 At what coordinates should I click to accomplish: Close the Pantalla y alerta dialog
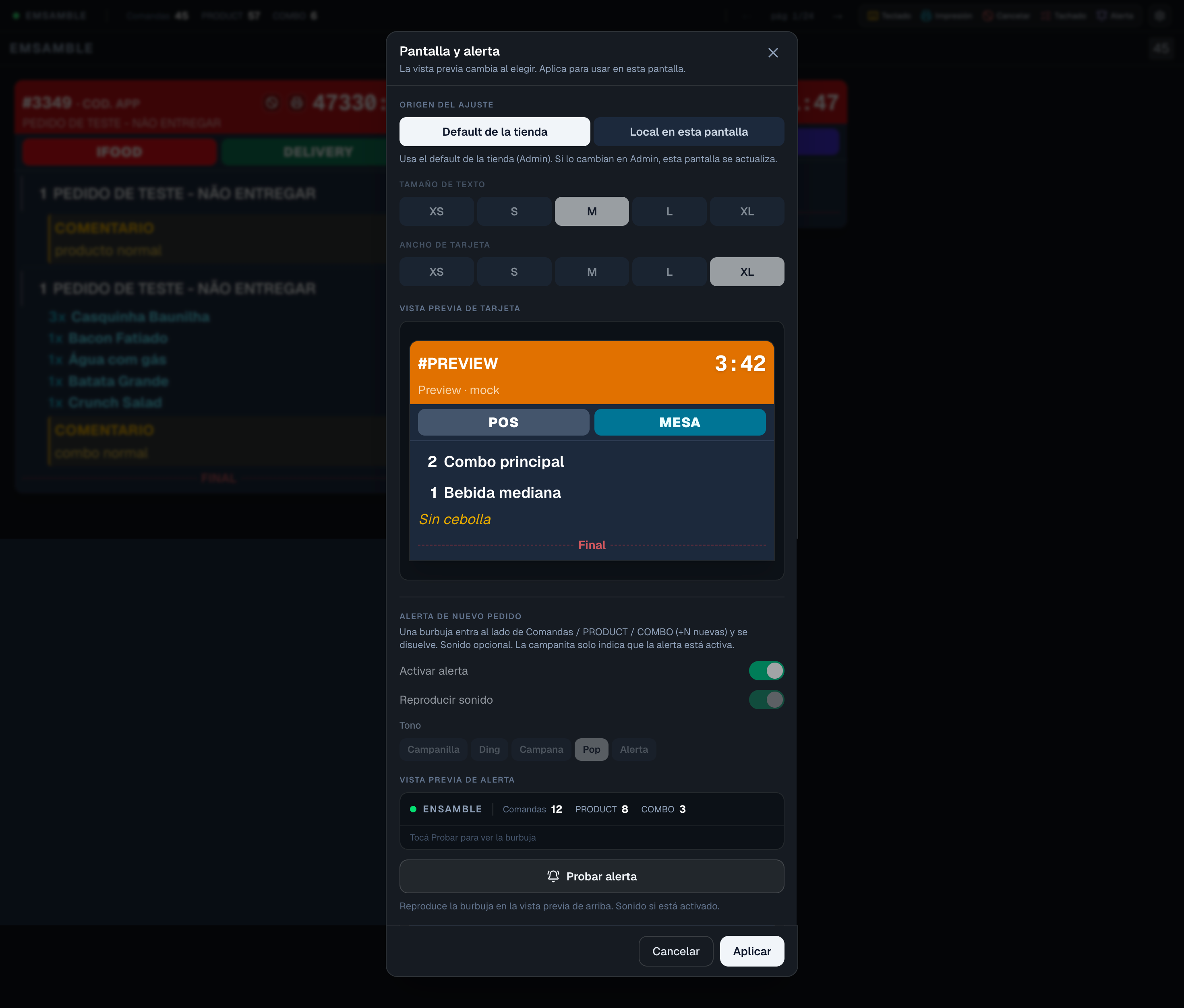(772, 53)
